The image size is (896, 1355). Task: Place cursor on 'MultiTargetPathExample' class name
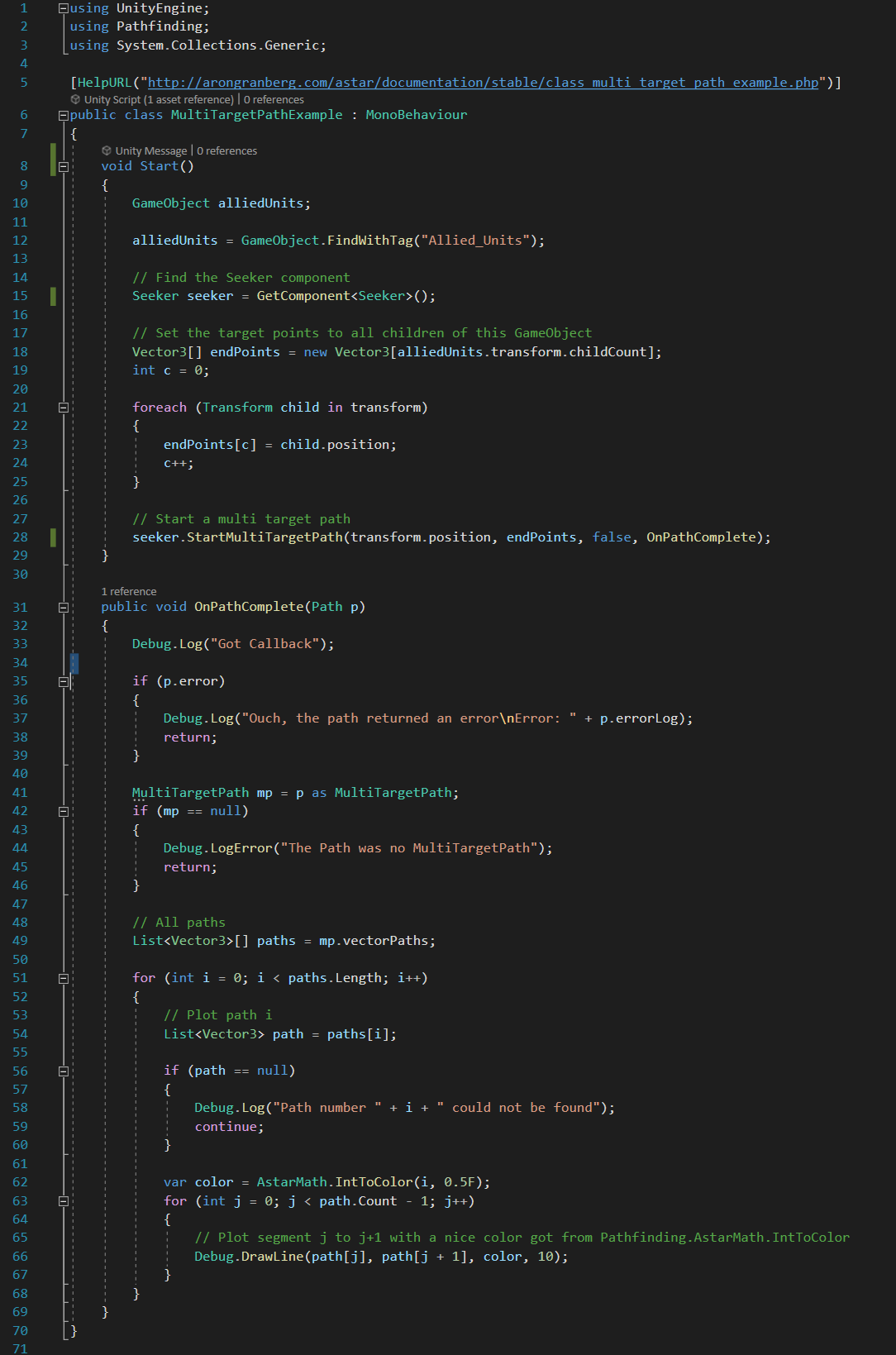(x=256, y=115)
